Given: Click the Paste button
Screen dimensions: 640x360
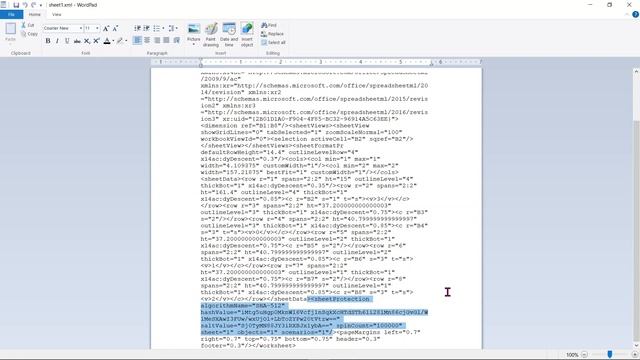Looking at the screenshot, I should tap(10, 32).
